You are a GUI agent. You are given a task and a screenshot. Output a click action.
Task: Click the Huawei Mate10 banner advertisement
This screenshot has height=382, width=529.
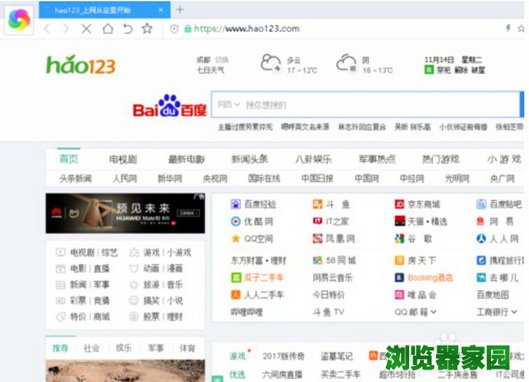(125, 213)
